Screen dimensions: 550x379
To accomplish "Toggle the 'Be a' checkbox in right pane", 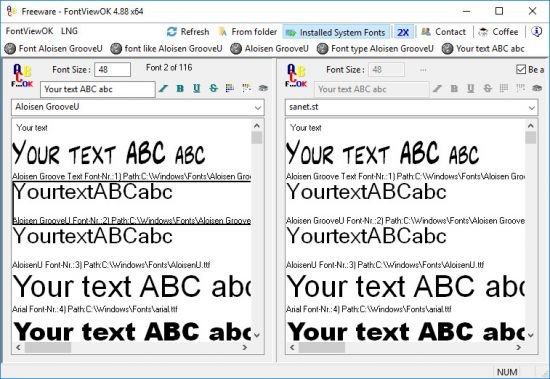I will [521, 69].
